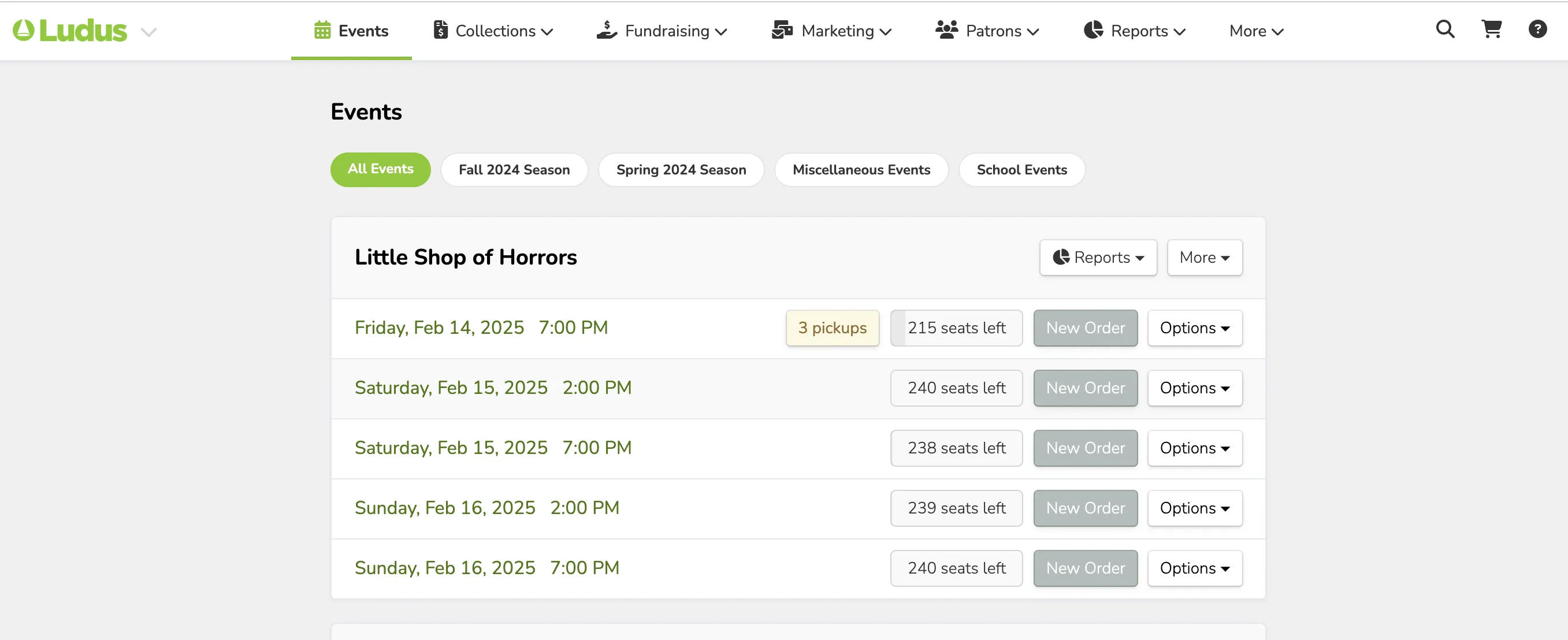Open Options for Saturday 7:00 PM showing
The height and width of the screenshot is (640, 1568).
[x=1195, y=448]
